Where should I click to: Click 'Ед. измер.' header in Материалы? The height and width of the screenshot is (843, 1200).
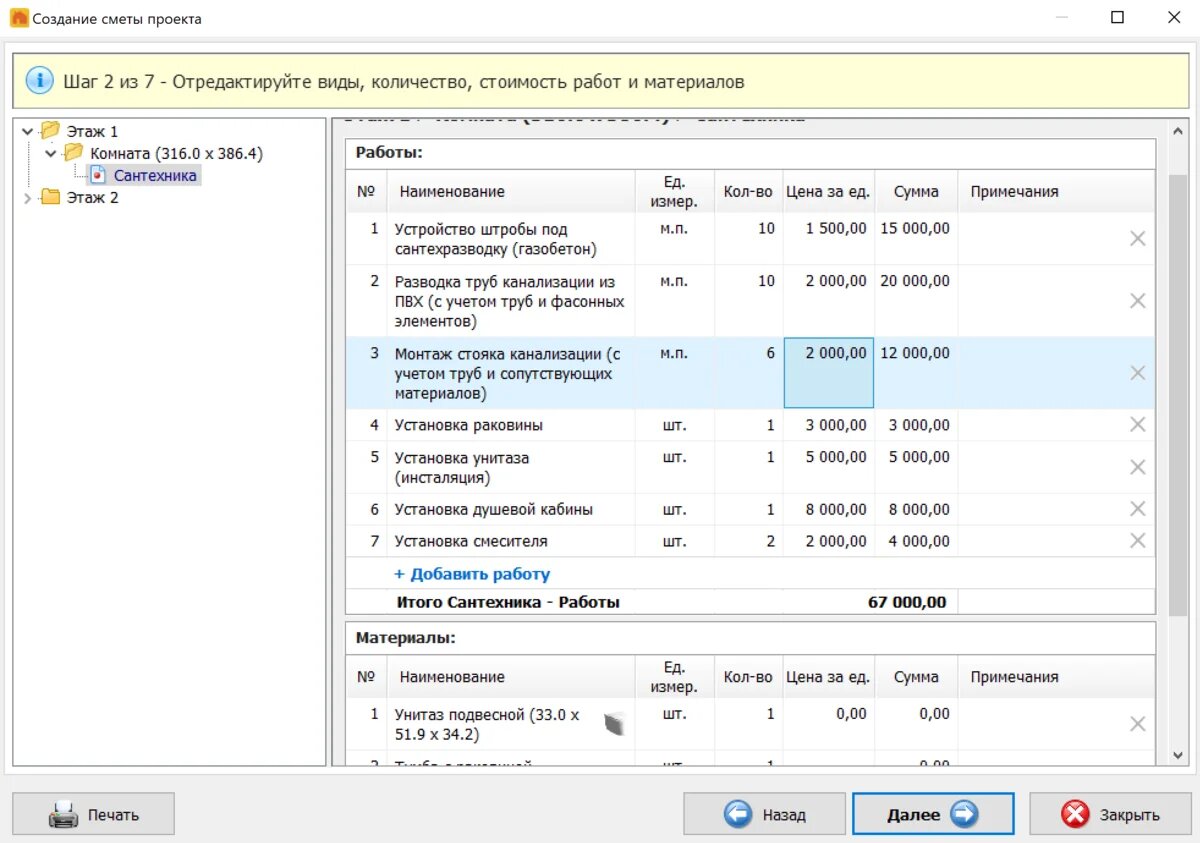(674, 677)
